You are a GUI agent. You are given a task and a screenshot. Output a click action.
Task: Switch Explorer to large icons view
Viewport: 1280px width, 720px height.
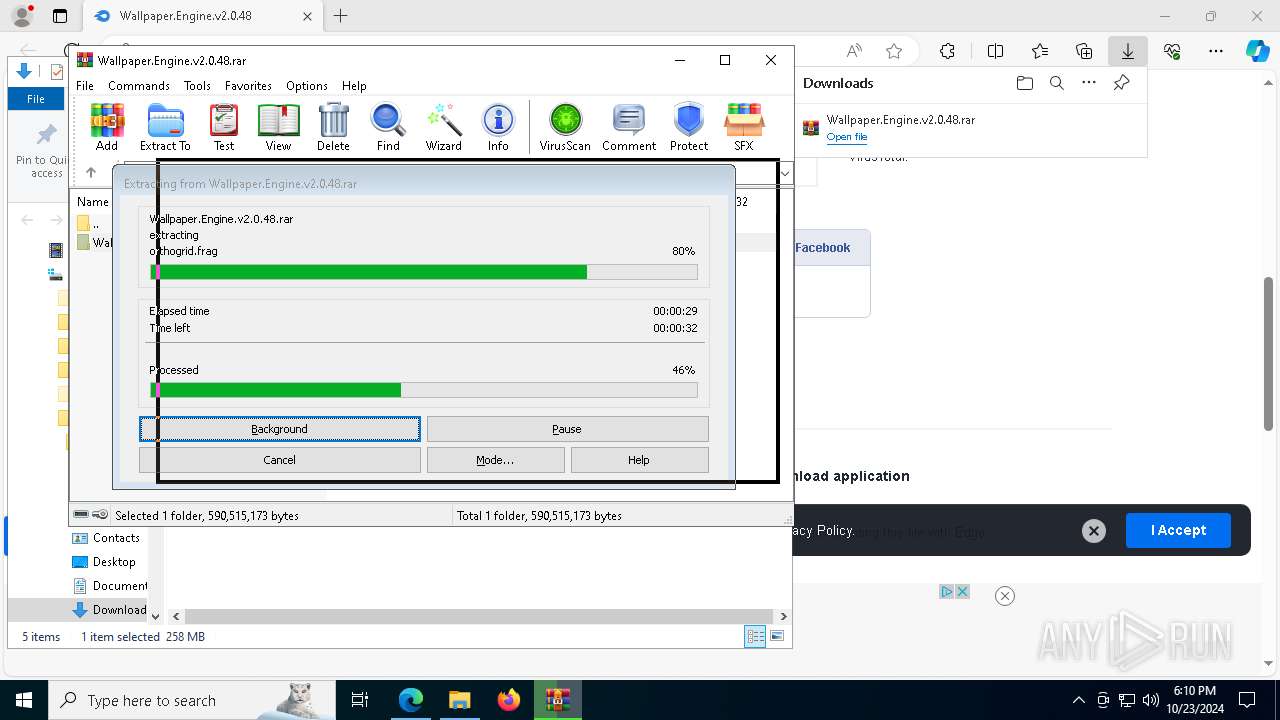(x=777, y=636)
